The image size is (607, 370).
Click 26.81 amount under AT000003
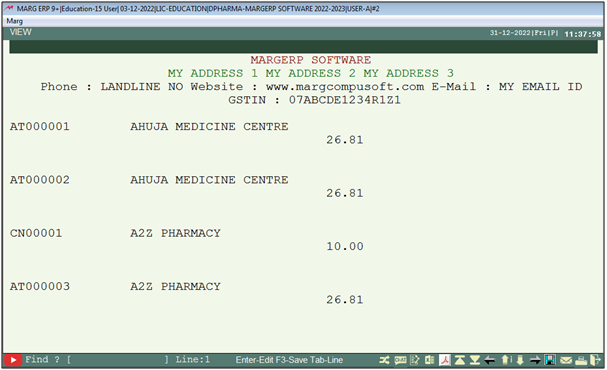[345, 300]
